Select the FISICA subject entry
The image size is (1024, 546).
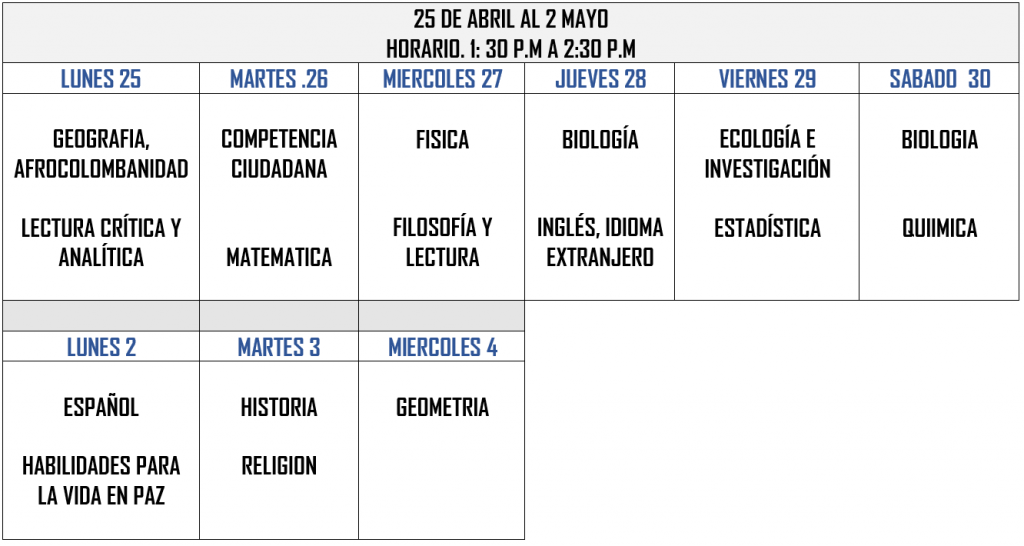[x=442, y=140]
